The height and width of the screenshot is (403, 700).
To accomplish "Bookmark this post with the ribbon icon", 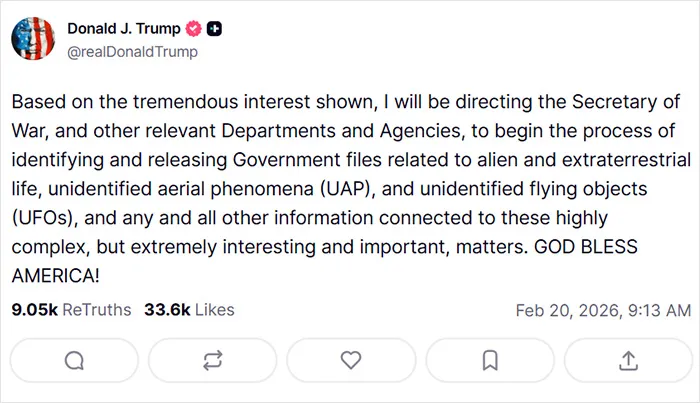I will pos(490,361).
